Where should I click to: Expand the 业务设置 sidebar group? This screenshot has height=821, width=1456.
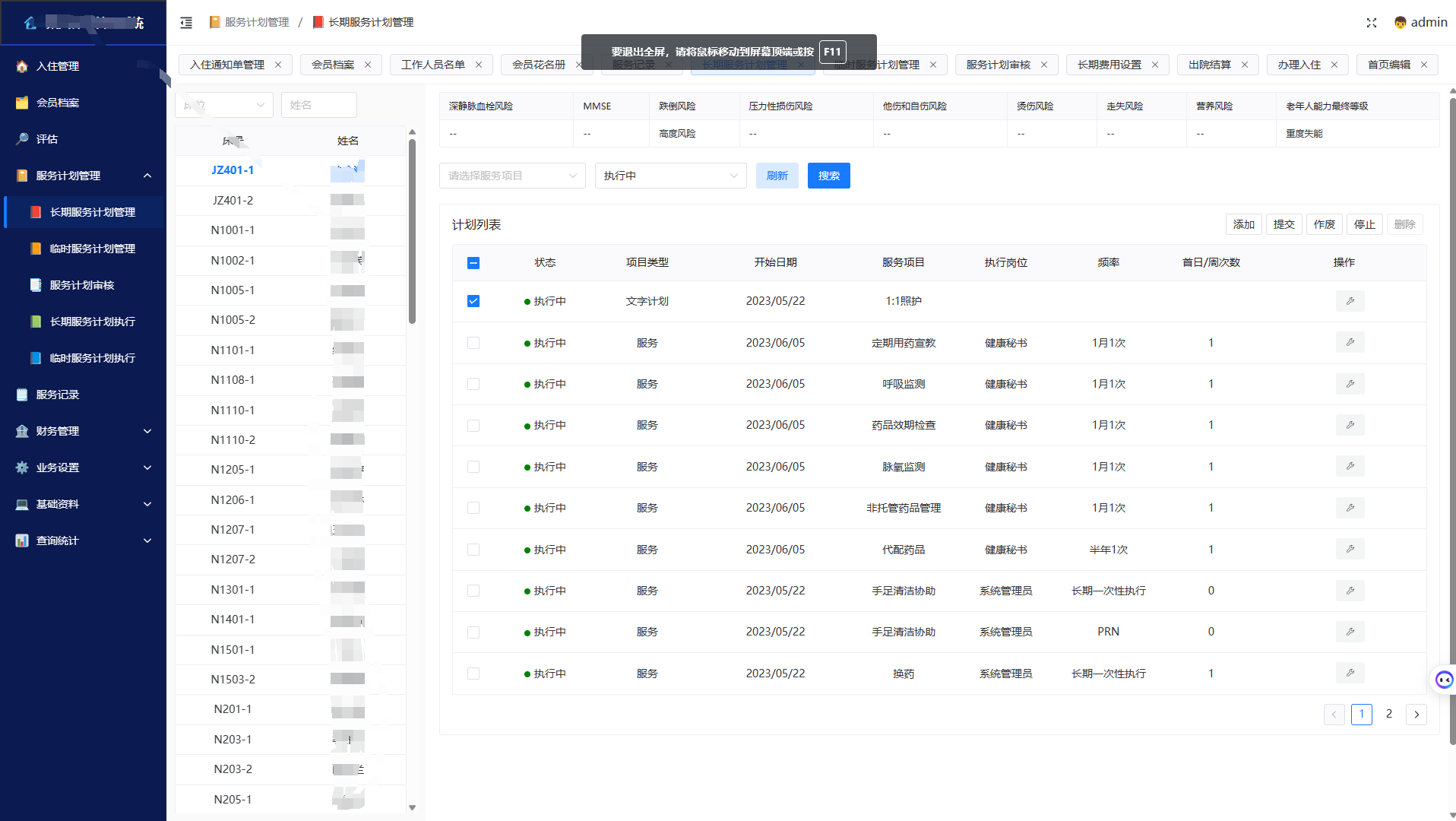147,468
